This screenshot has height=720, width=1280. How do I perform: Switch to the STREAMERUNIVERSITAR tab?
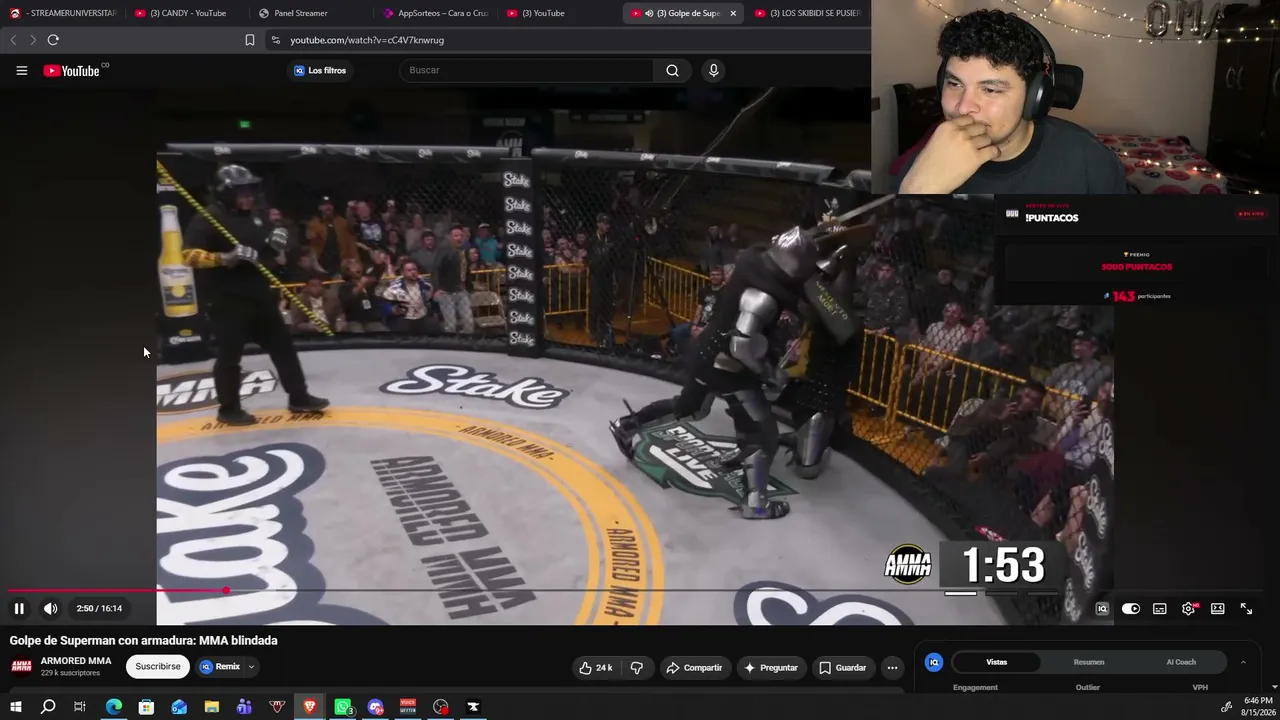pos(63,13)
